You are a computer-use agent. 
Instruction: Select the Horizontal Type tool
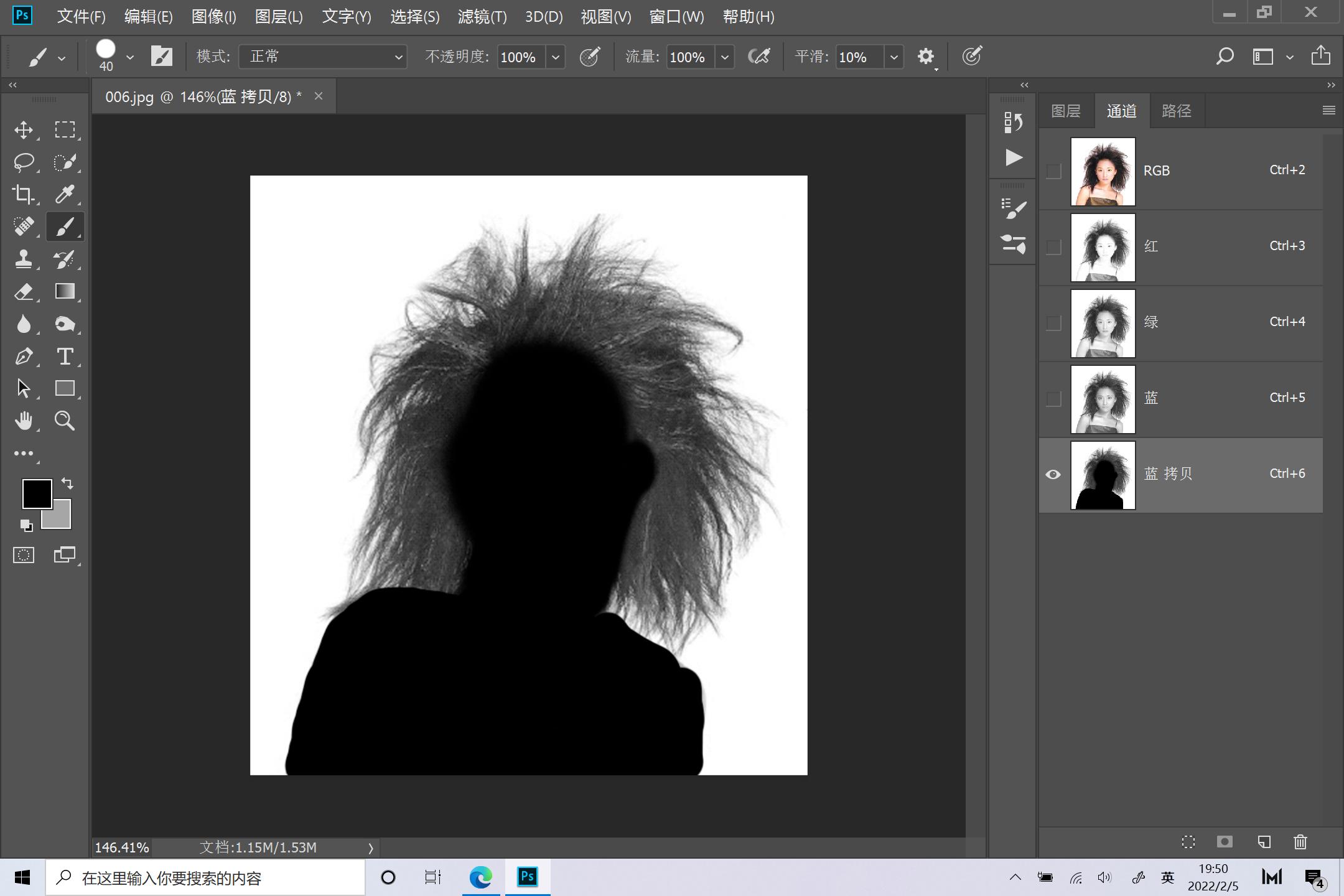[65, 357]
